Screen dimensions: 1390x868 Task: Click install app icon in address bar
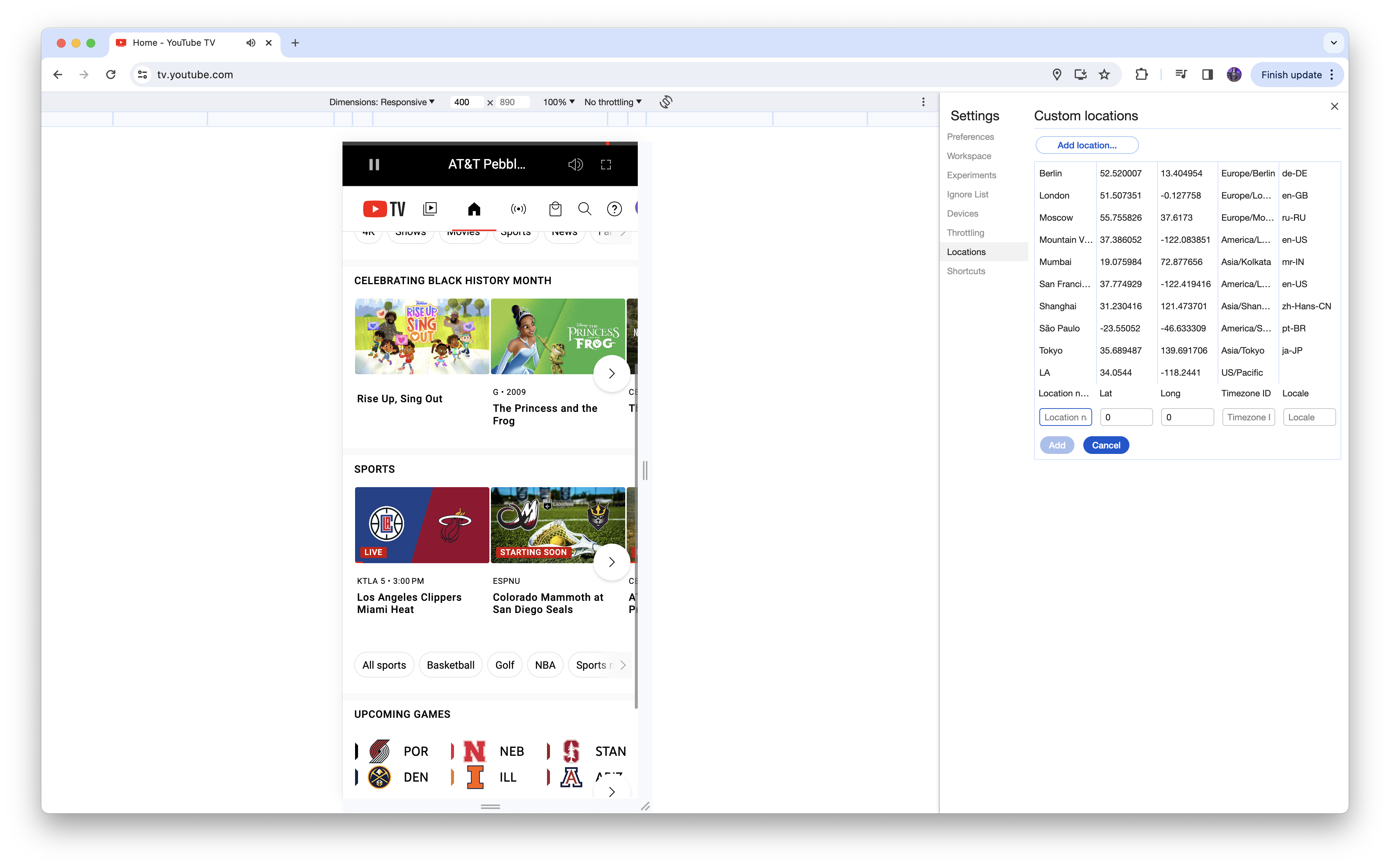pyautogui.click(x=1080, y=75)
